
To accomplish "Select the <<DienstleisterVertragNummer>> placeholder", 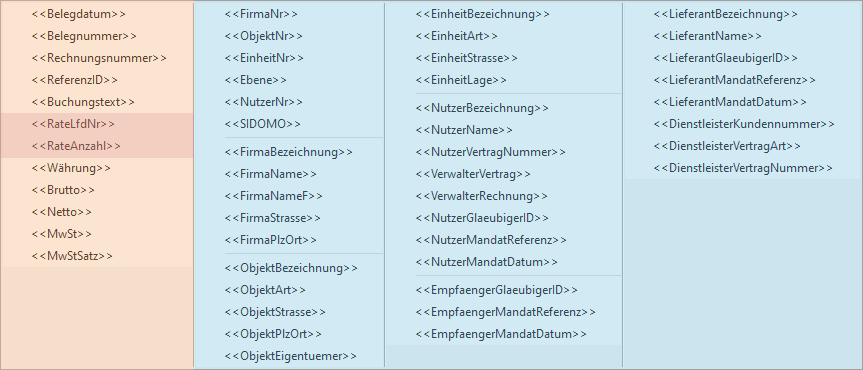I will [744, 168].
